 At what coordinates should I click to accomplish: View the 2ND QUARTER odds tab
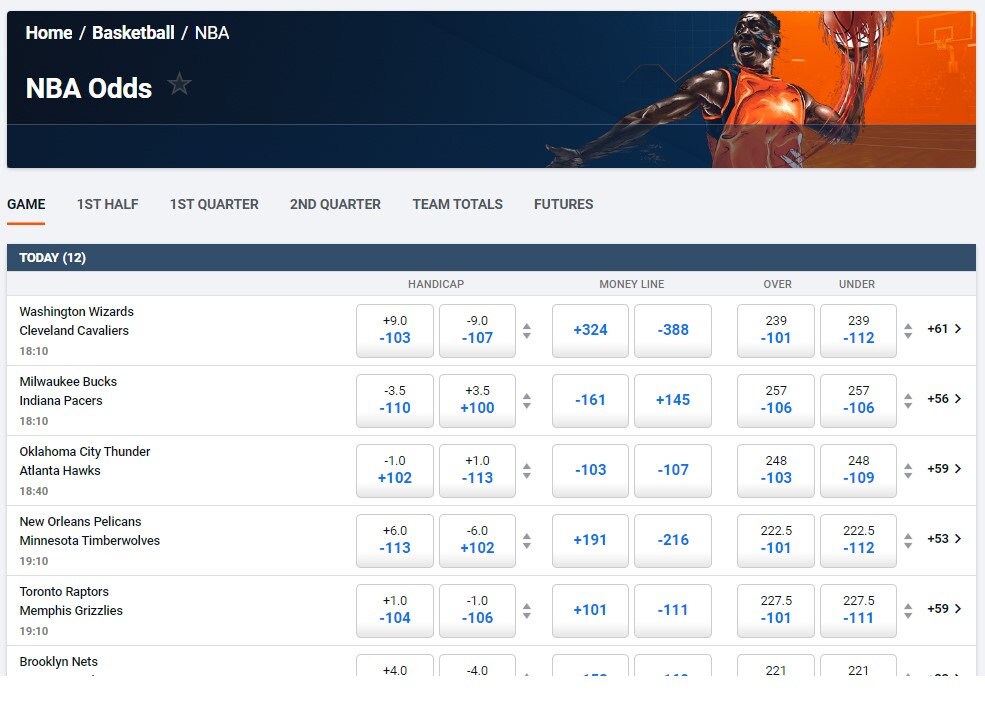(335, 204)
